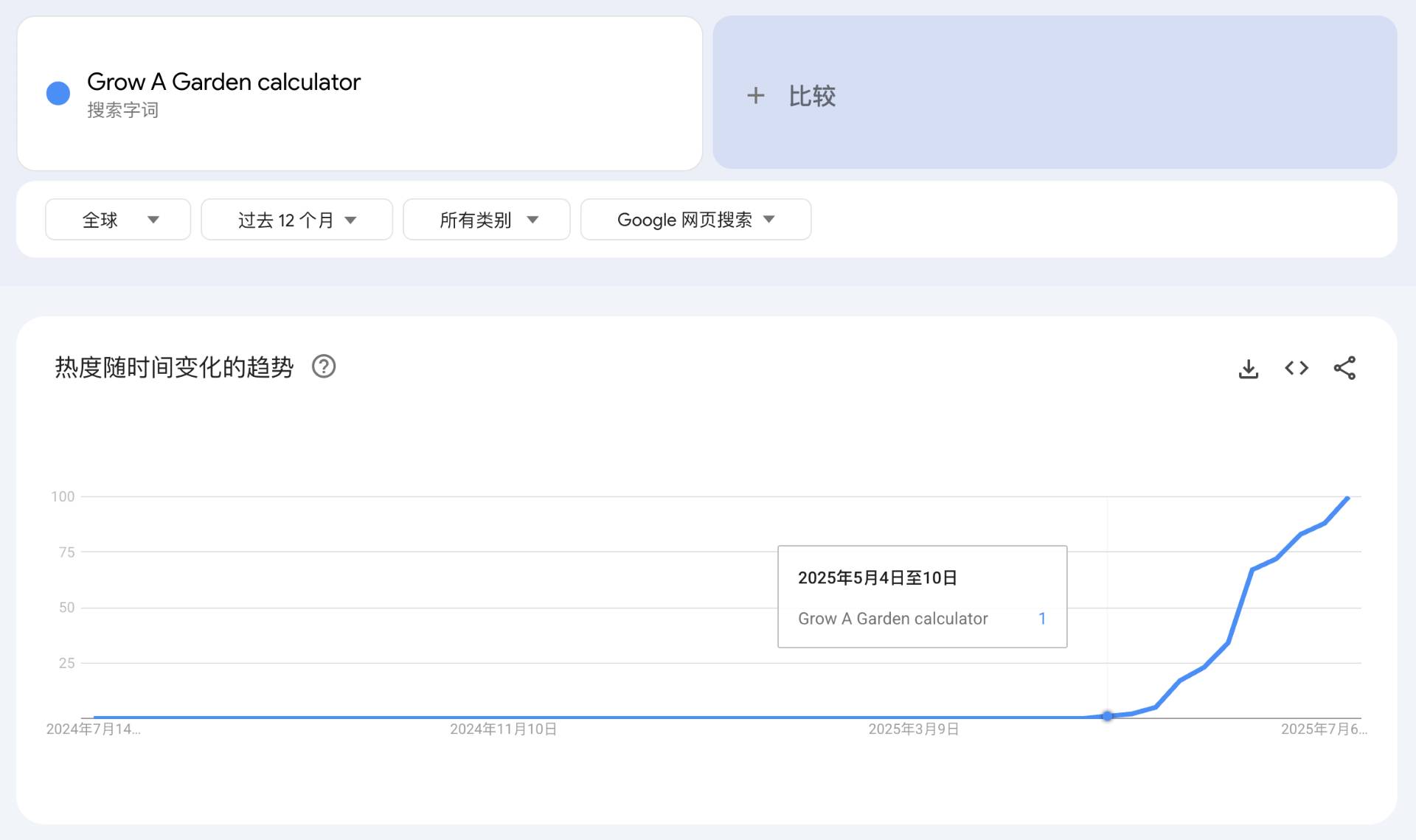Download the trend chart as CSV

tap(1248, 368)
